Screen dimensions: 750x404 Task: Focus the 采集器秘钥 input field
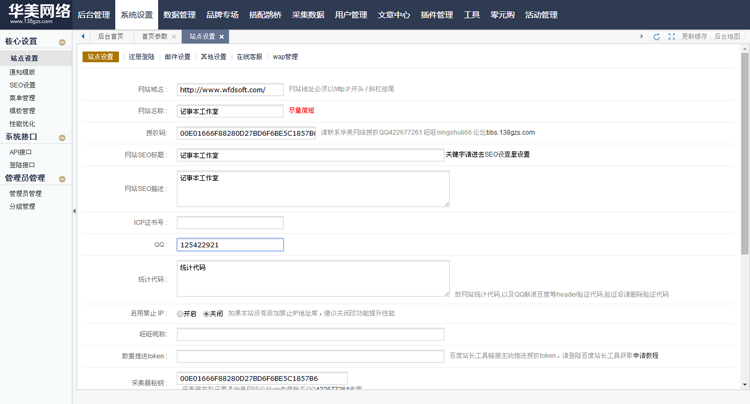point(262,378)
